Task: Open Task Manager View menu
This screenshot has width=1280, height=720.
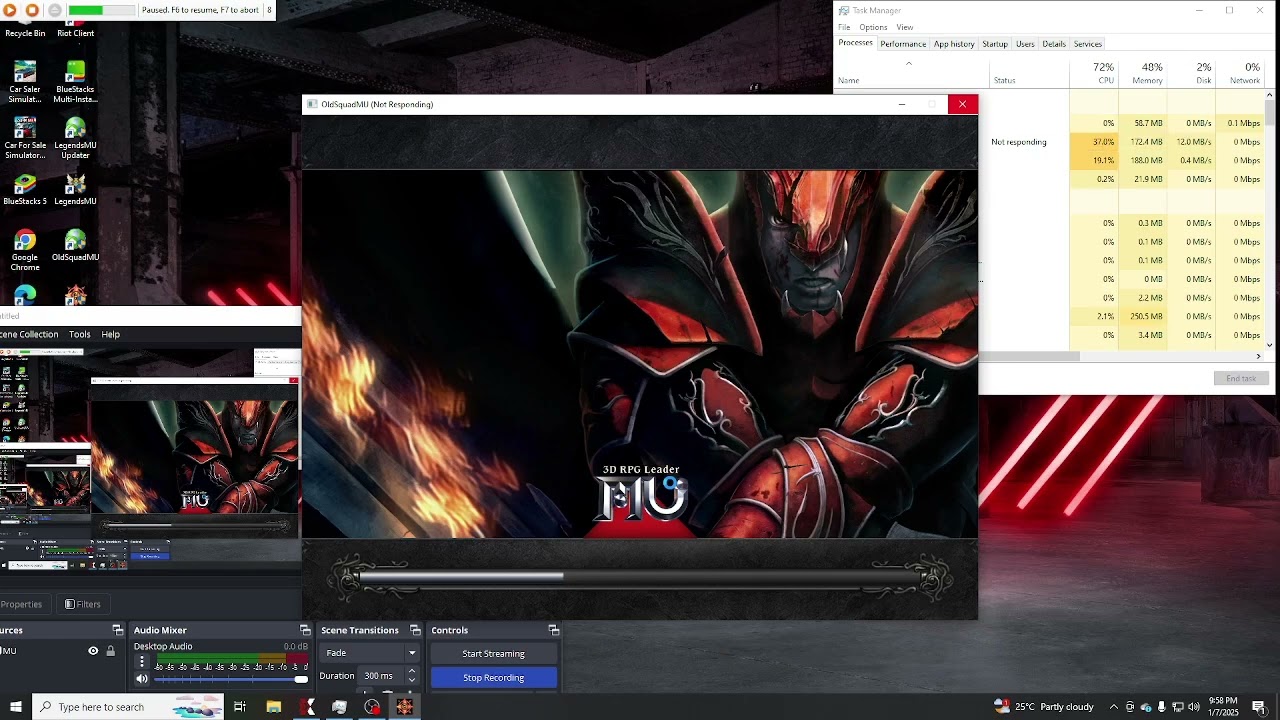Action: click(904, 27)
